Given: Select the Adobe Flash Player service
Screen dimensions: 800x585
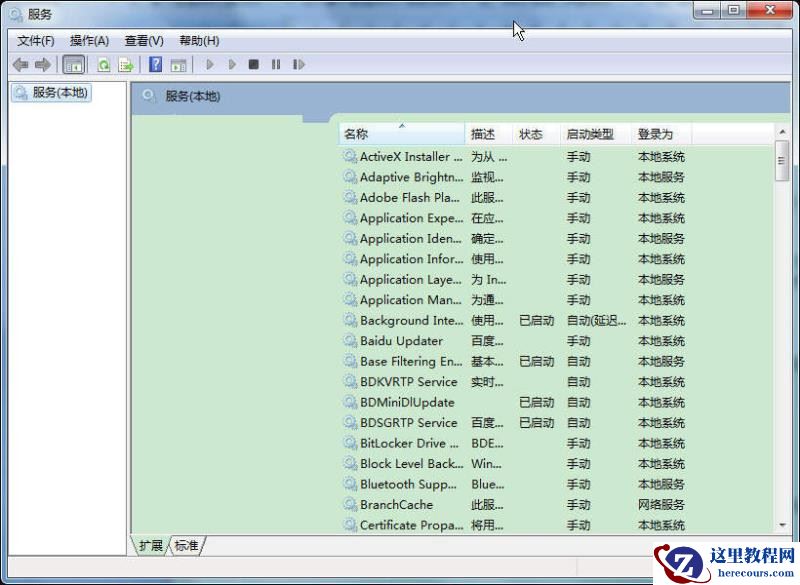Looking at the screenshot, I should (x=410, y=197).
